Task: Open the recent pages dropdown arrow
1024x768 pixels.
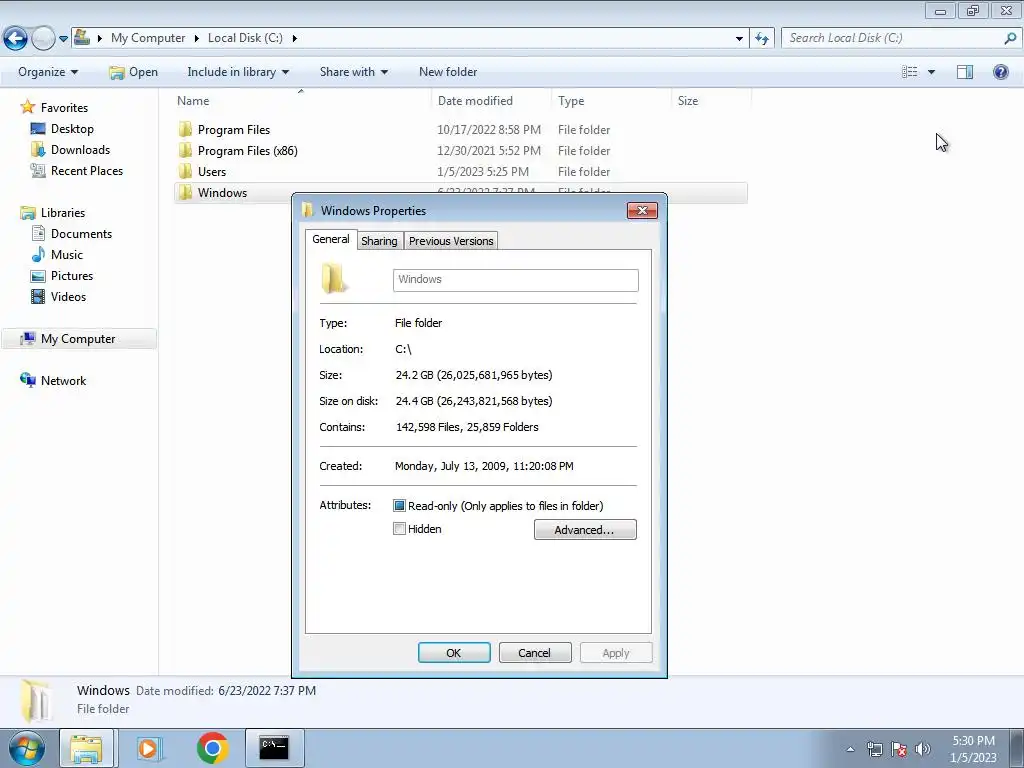Action: click(x=63, y=39)
